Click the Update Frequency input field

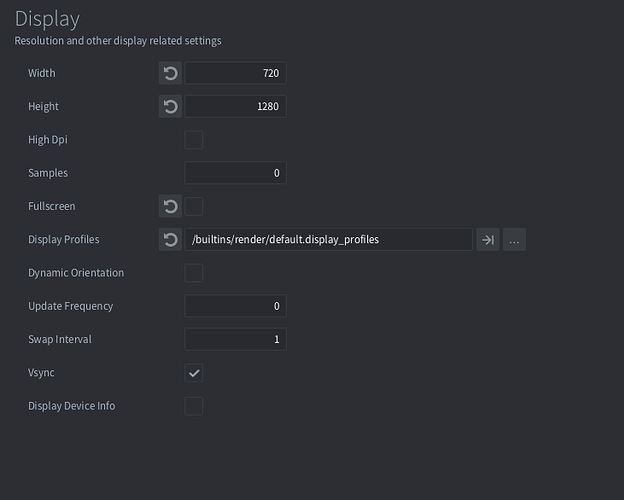click(236, 306)
